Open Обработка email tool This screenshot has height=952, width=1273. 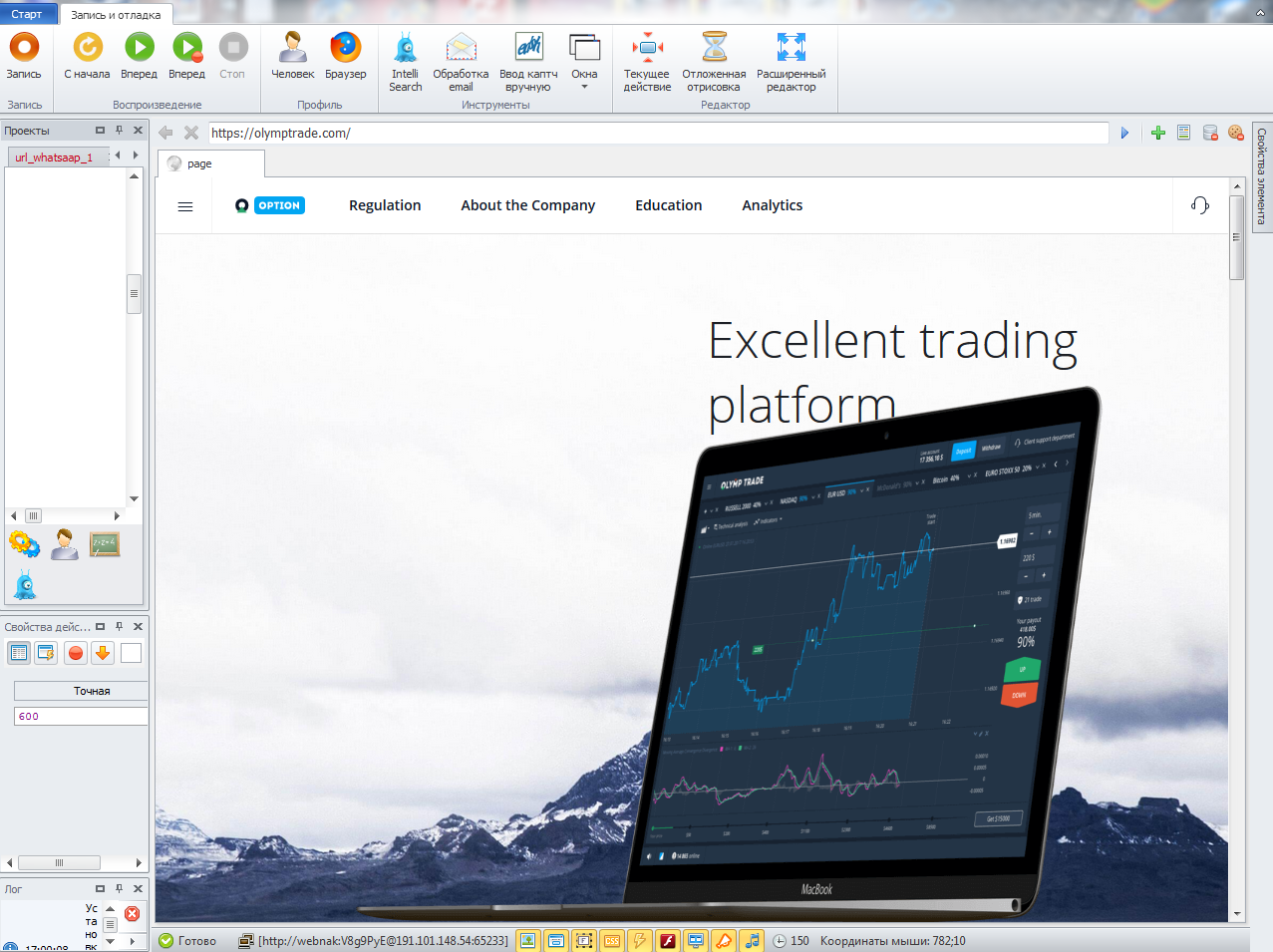click(x=461, y=62)
